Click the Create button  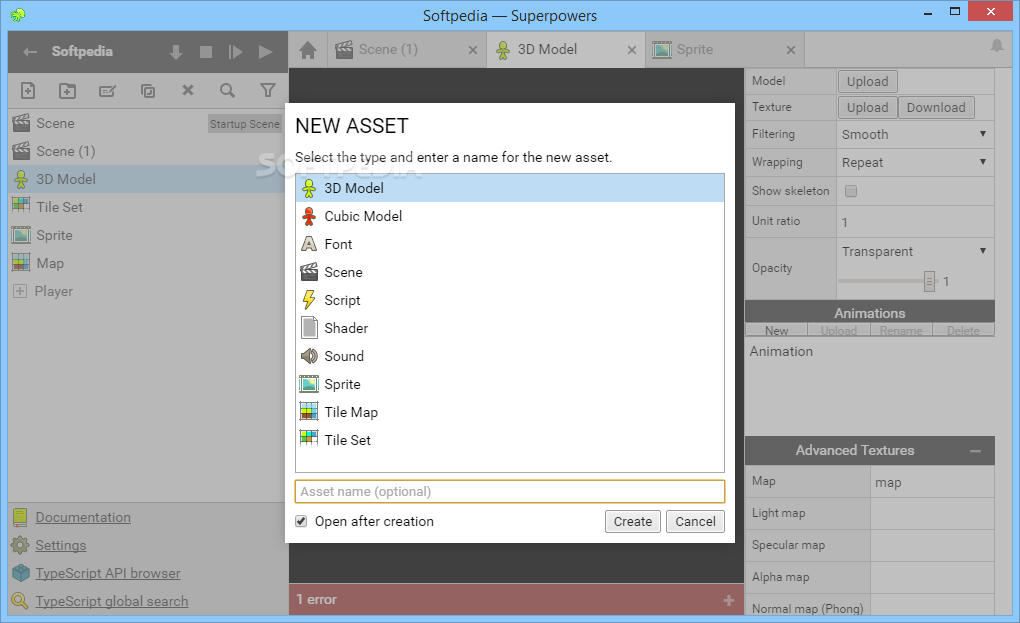pos(633,522)
